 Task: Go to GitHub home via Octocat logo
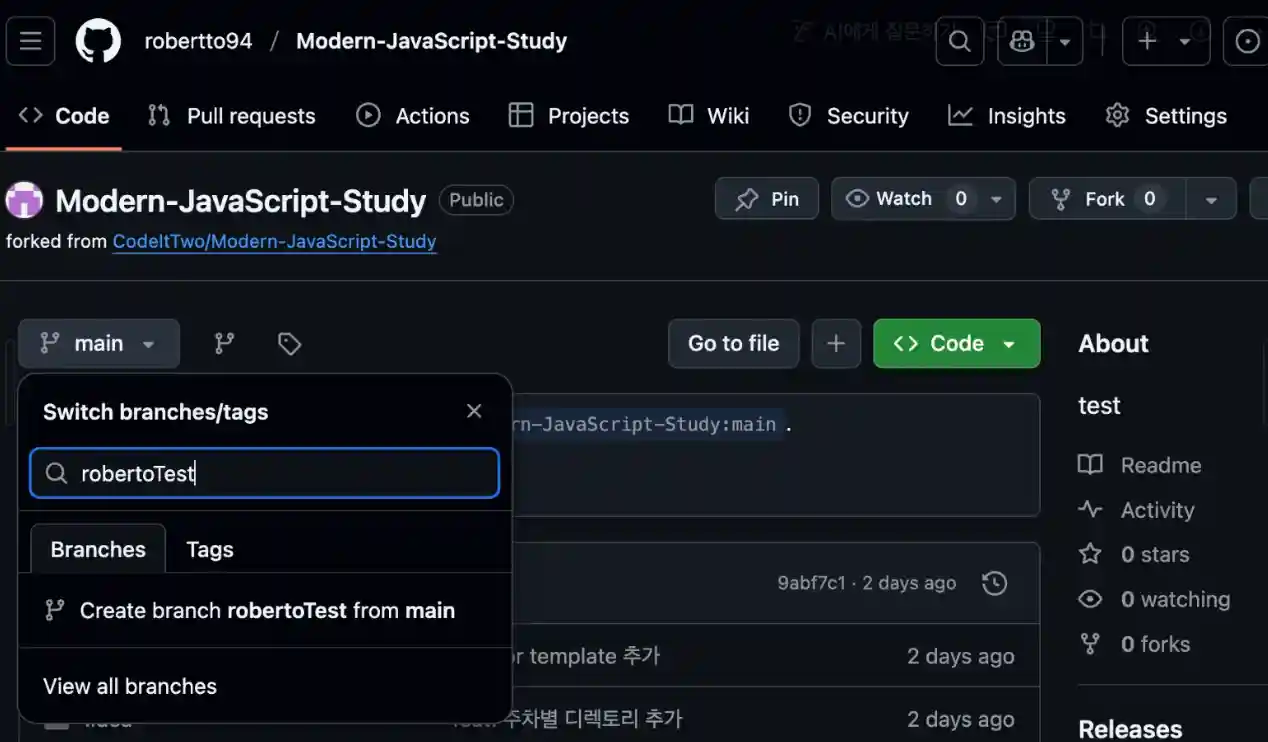click(x=98, y=41)
